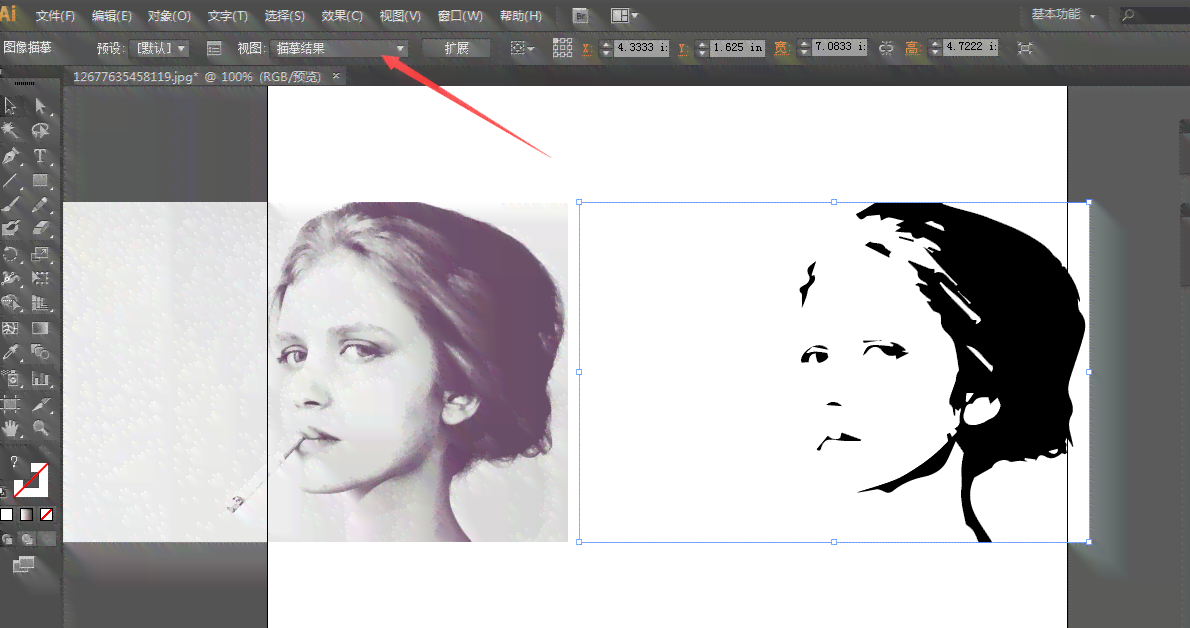Select the Lasso tool
The width and height of the screenshot is (1190, 628).
(40, 131)
